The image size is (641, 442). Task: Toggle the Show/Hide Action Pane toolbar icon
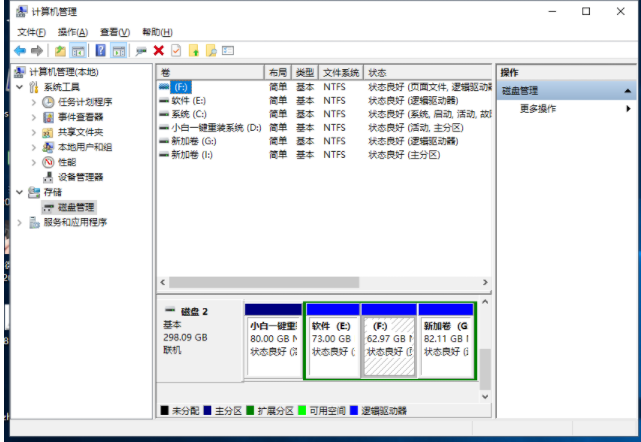tap(119, 51)
